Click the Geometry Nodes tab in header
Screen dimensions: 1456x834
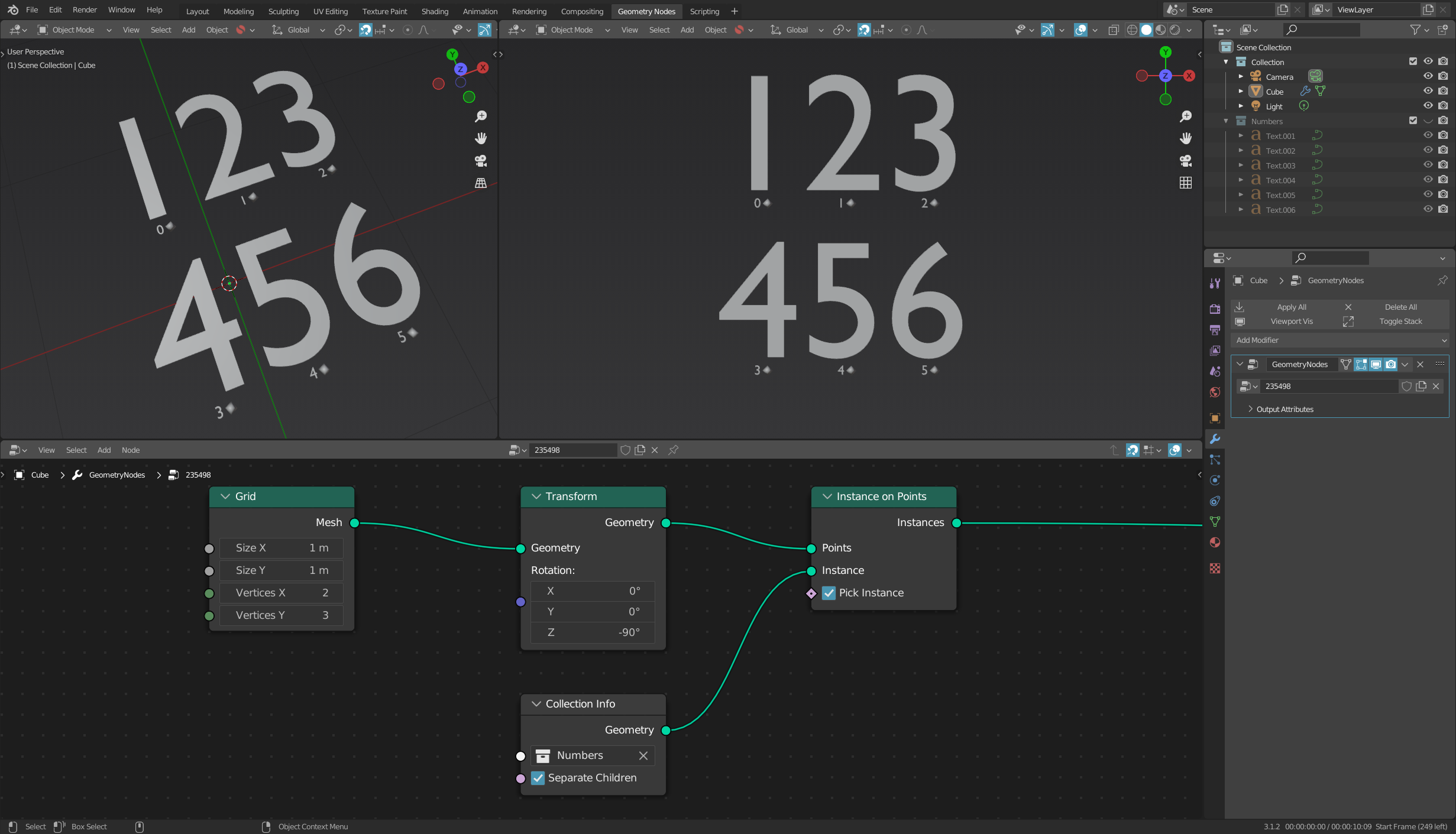click(x=645, y=11)
